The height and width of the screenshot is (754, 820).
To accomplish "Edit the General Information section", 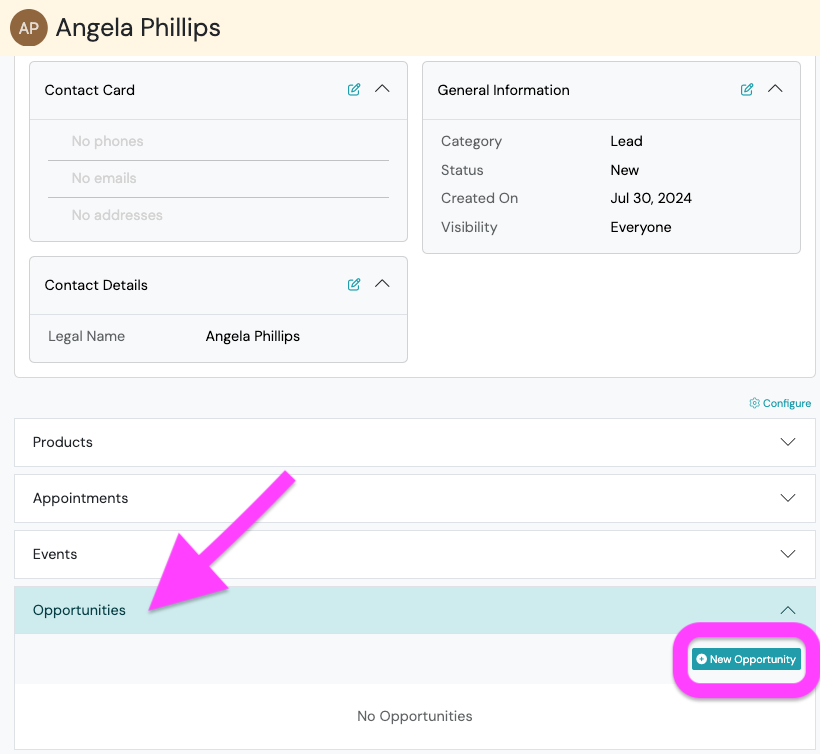I will pos(747,89).
